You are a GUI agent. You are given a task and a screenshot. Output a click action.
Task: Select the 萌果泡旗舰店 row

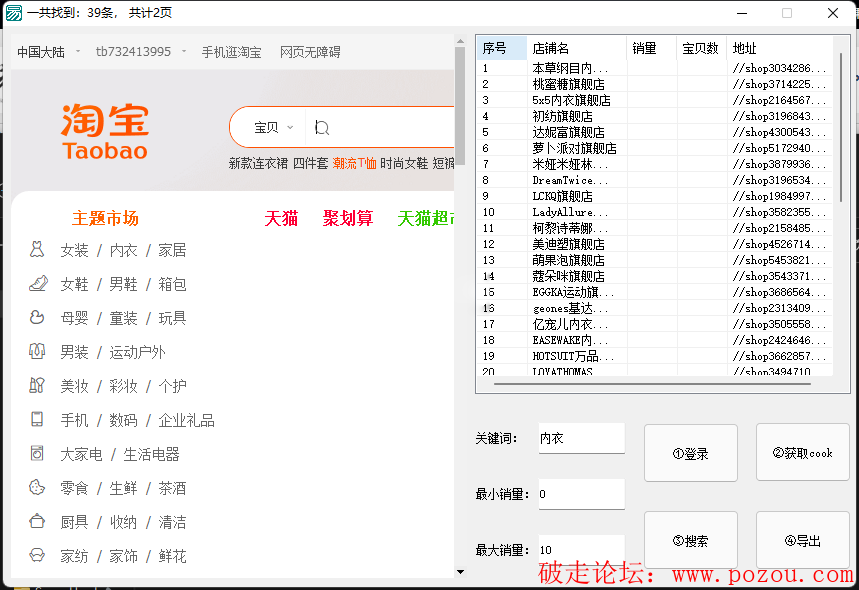(655, 260)
